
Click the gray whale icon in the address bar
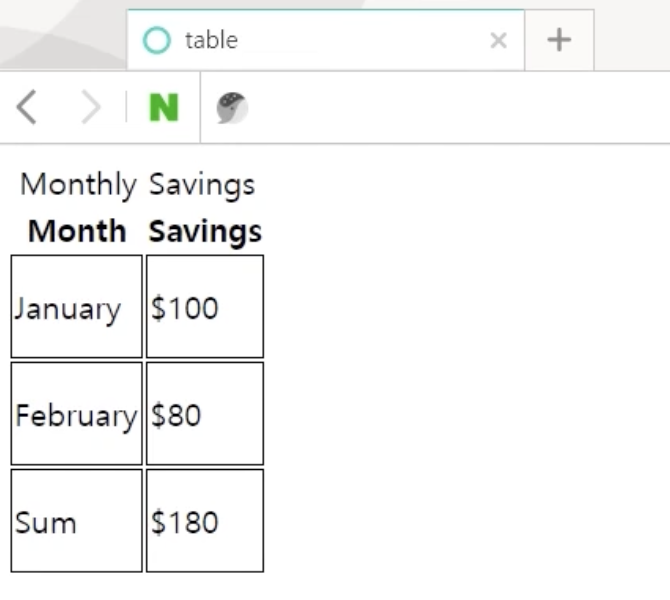232,108
